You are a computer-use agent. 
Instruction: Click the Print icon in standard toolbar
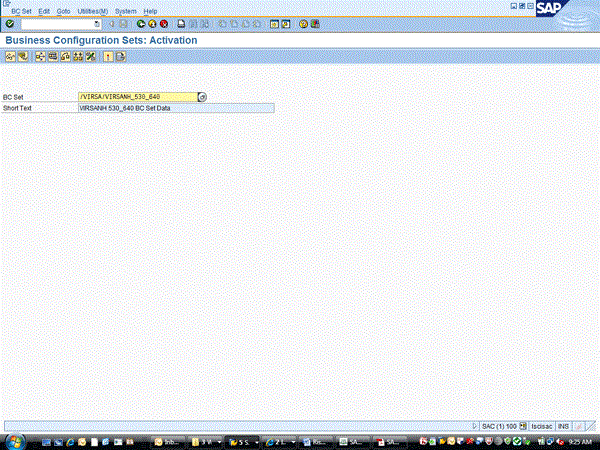pos(180,23)
